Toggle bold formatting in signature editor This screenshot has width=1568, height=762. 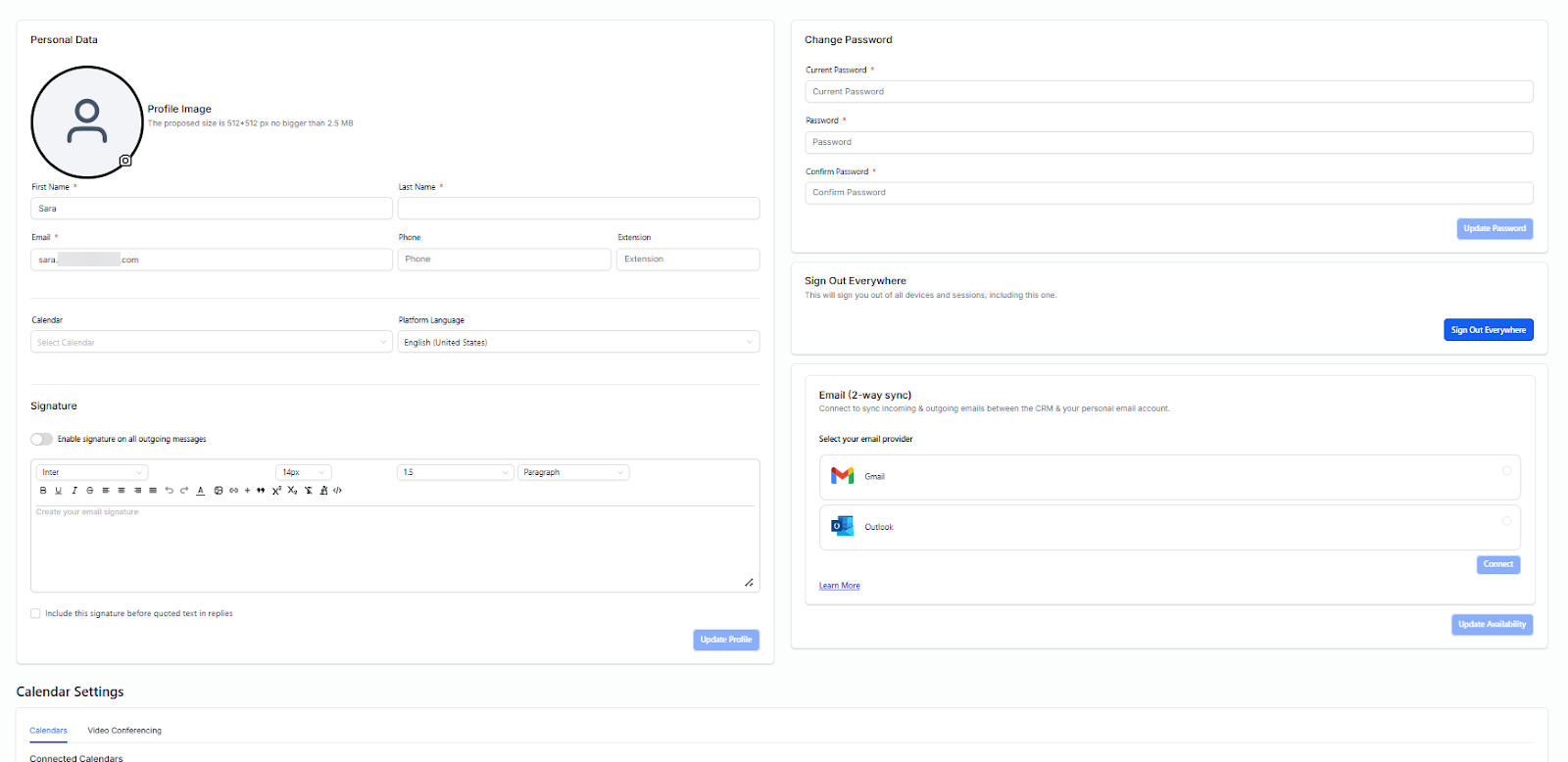[x=43, y=491]
